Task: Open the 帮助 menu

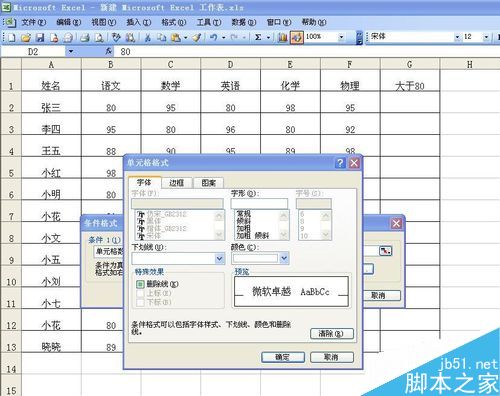Action: coord(314,22)
